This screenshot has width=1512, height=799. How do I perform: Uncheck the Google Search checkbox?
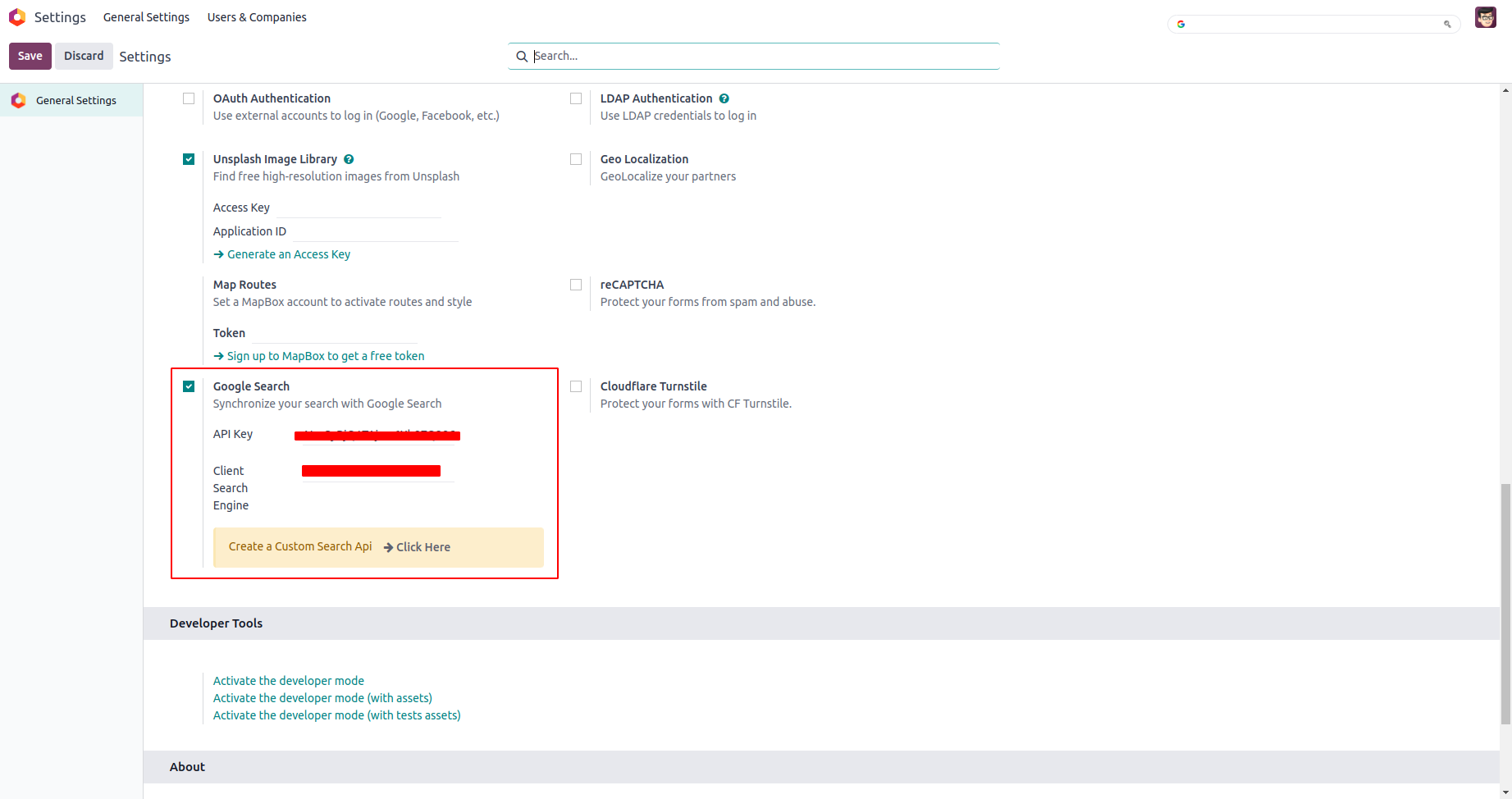coord(189,386)
